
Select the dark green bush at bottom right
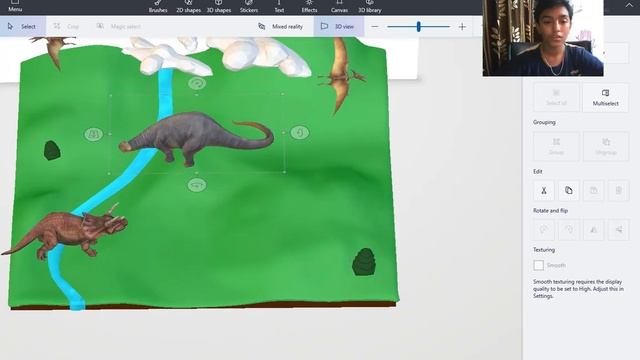tap(364, 262)
